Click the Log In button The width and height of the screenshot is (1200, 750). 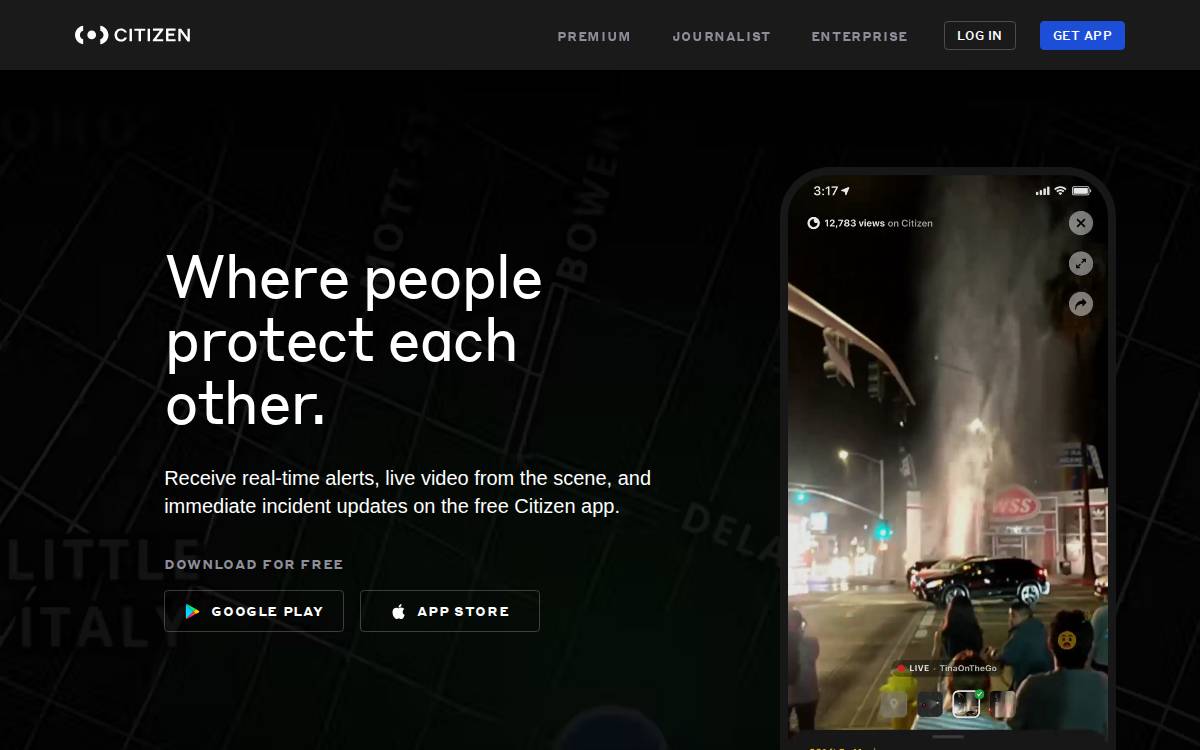point(979,35)
